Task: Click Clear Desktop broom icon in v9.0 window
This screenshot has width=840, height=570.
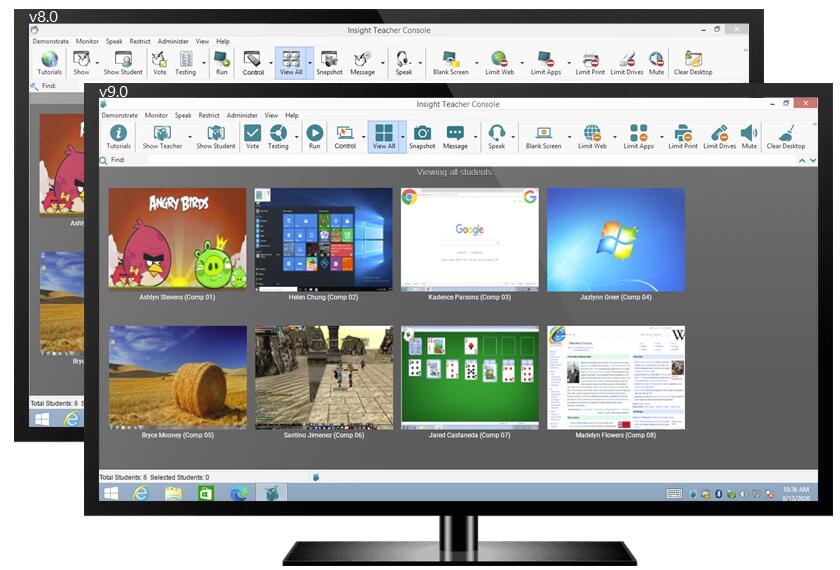Action: point(785,134)
